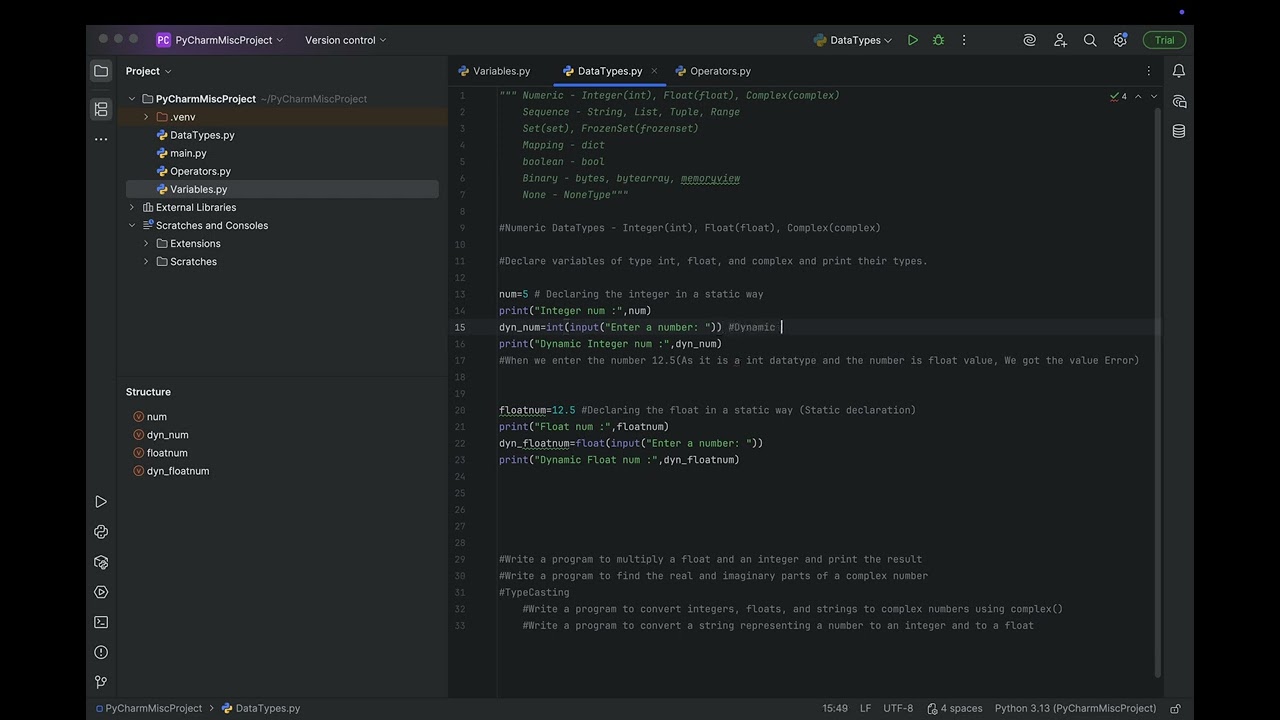Click DataTypes.py breadcrumb in status bar
This screenshot has width=1280, height=720.
(261, 708)
